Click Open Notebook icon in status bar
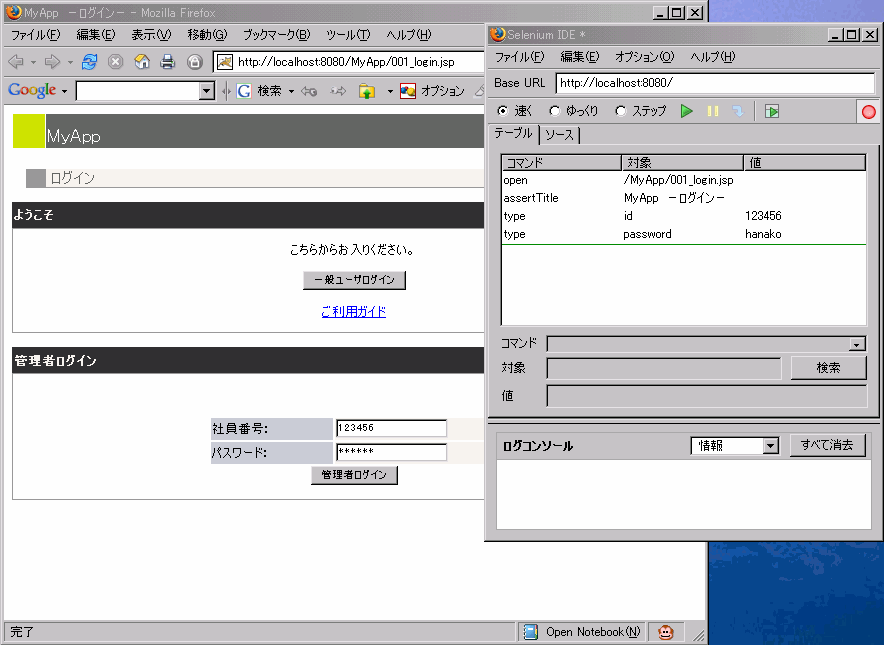This screenshot has width=884, height=645. pyautogui.click(x=531, y=632)
